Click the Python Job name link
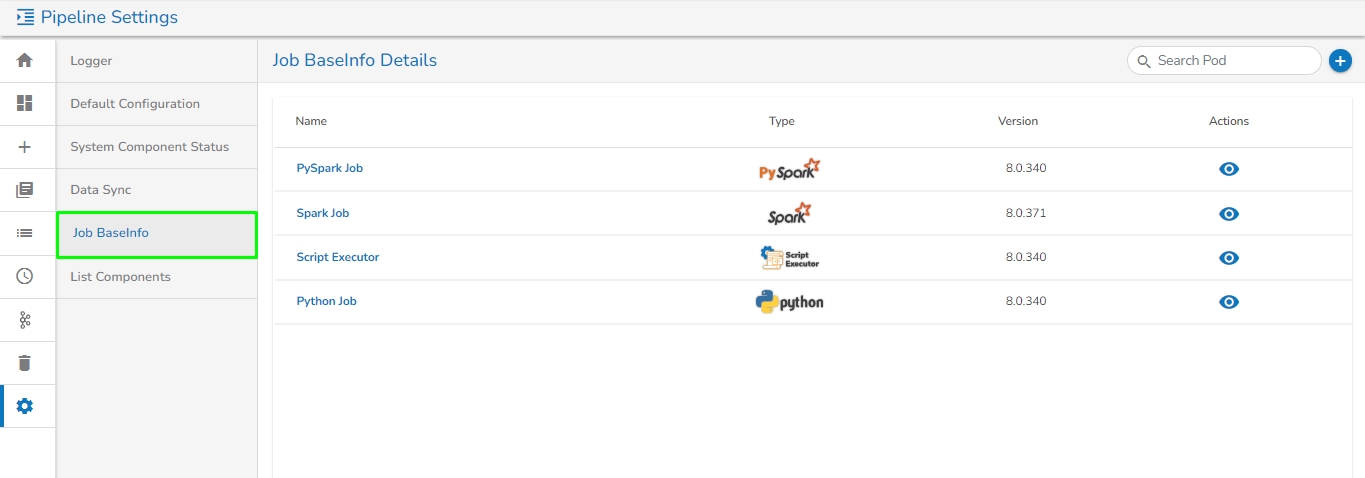Viewport: 1365px width, 478px height. [326, 301]
